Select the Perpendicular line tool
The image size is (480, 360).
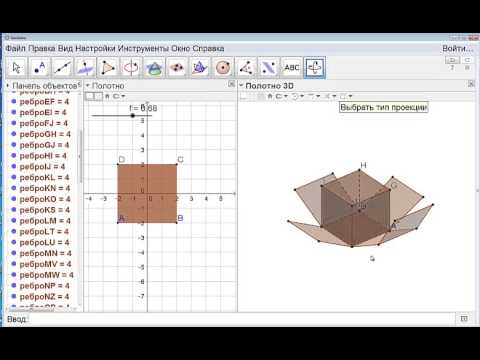coord(85,68)
